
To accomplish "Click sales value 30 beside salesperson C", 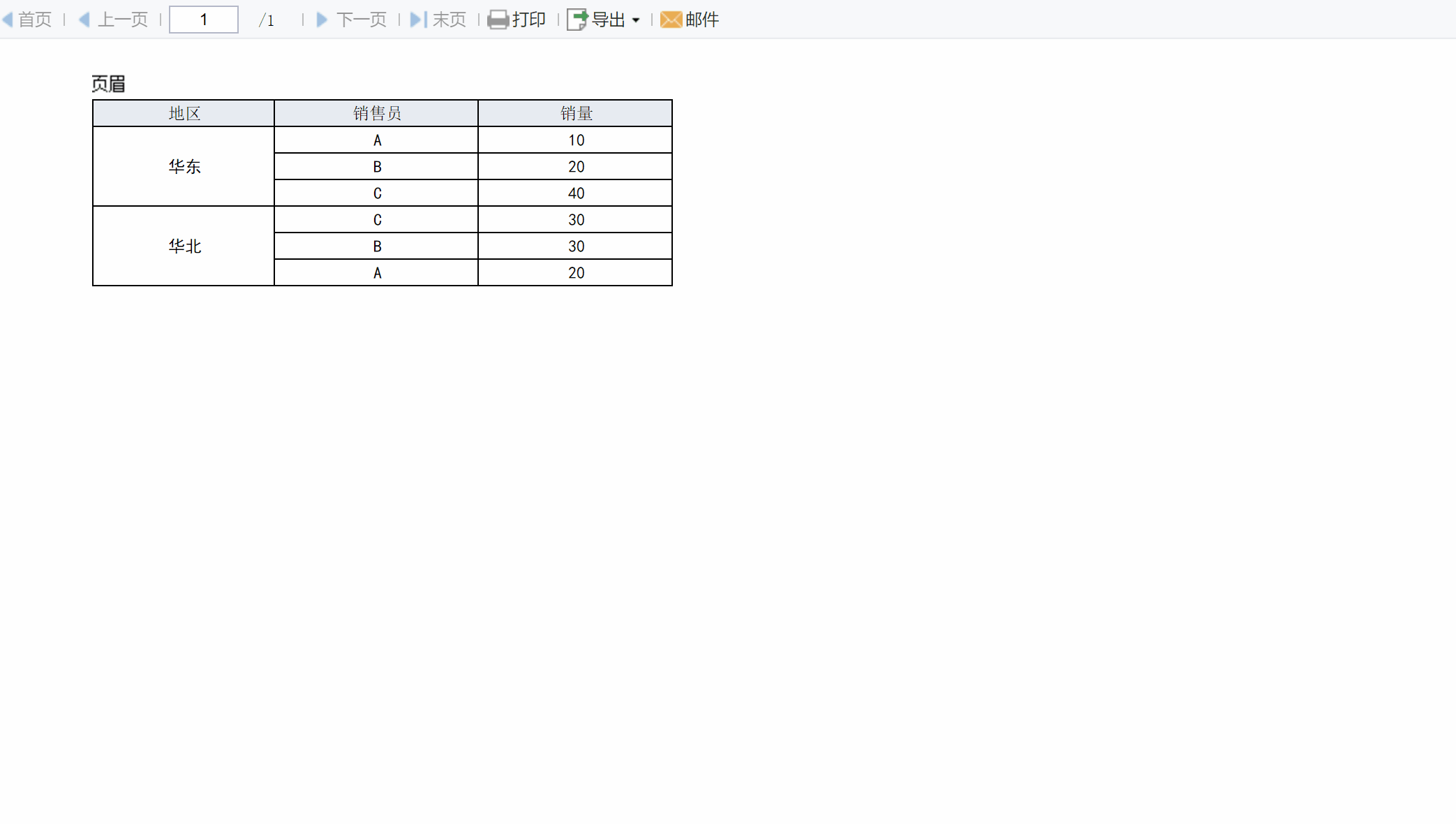I will [575, 219].
